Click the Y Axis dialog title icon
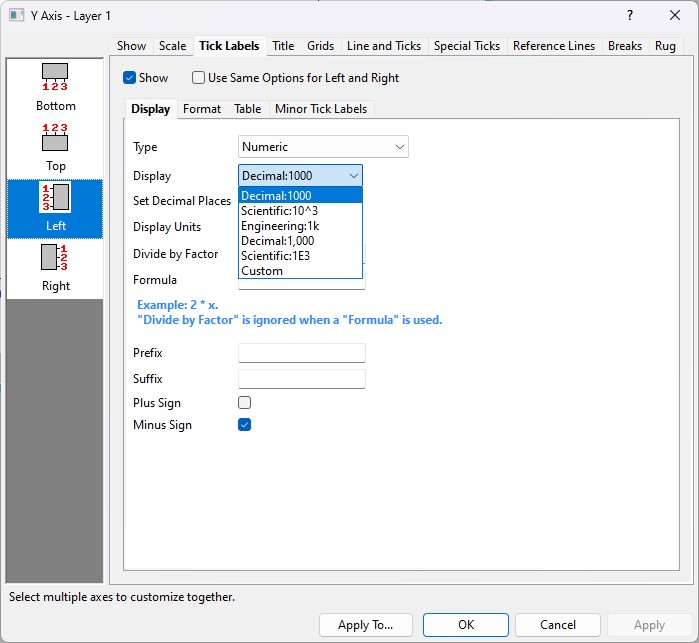 coord(16,16)
